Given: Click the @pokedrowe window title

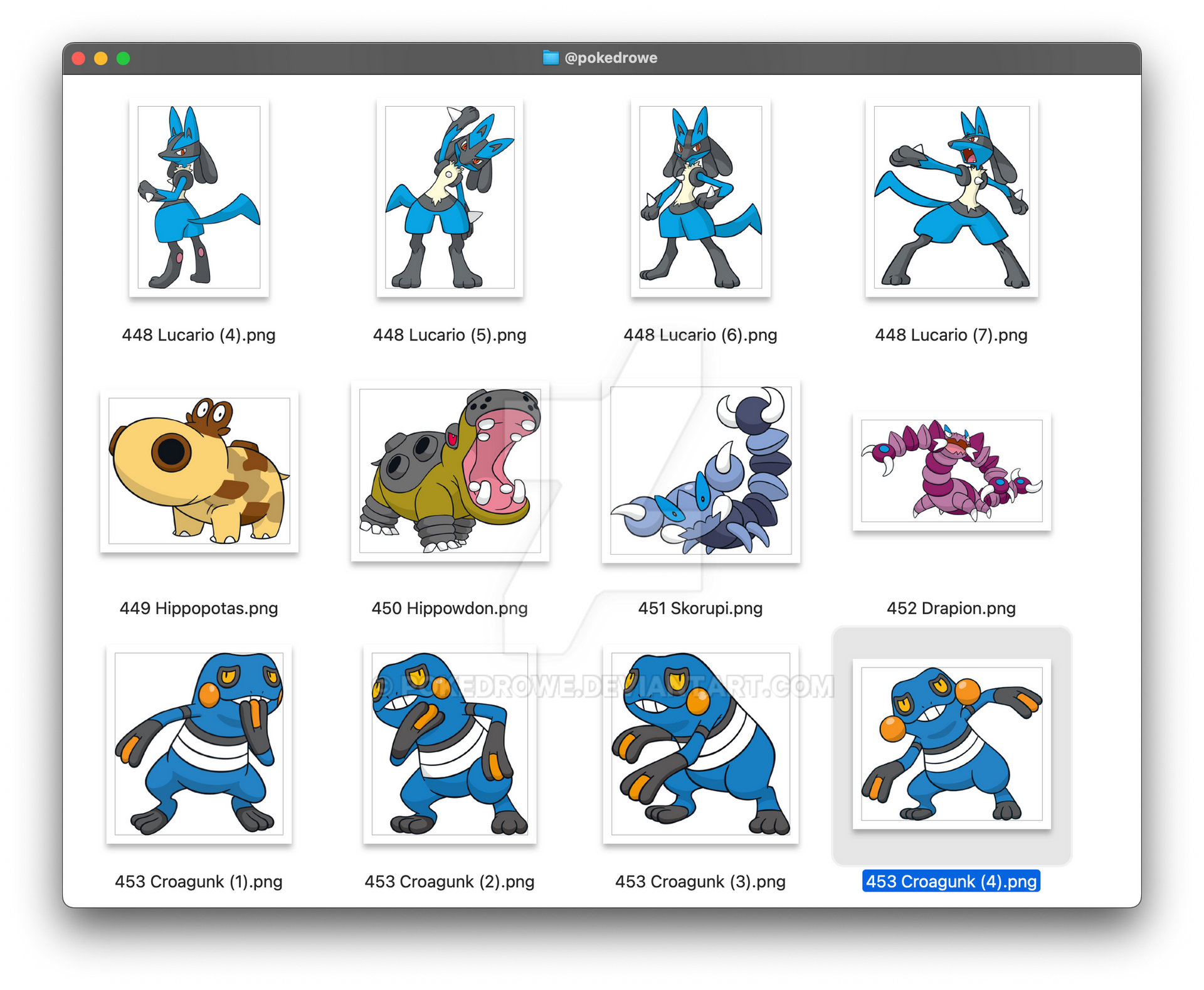Looking at the screenshot, I should 611,58.
